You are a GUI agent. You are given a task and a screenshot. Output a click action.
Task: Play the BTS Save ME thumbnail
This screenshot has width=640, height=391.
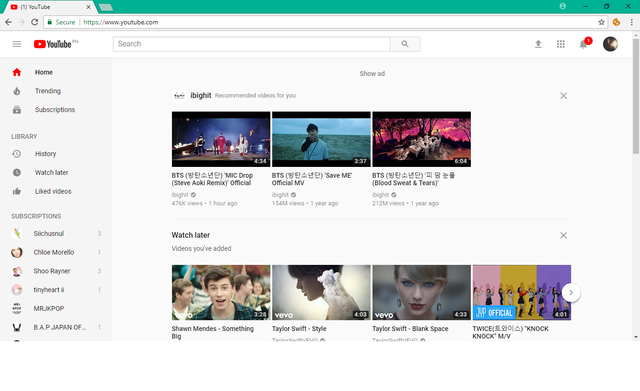pyautogui.click(x=321, y=139)
